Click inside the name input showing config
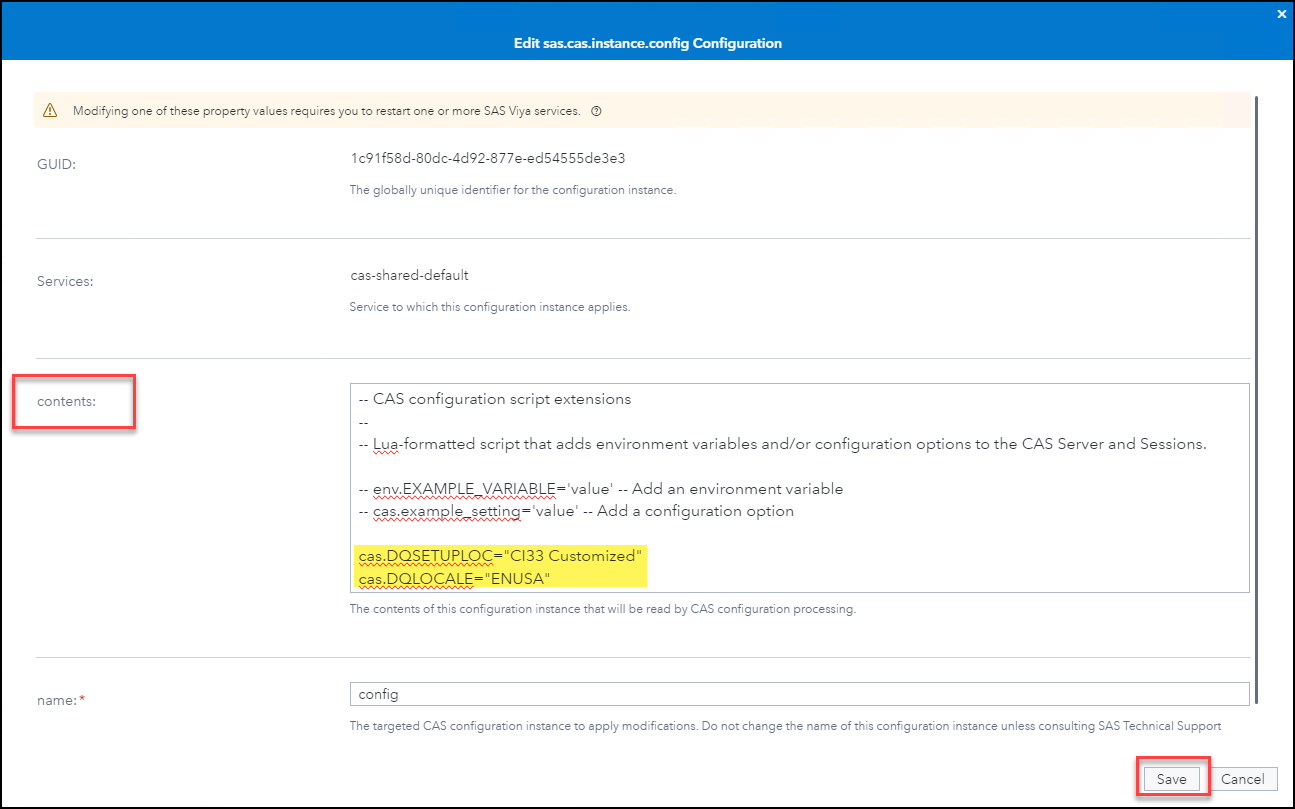 [x=600, y=693]
